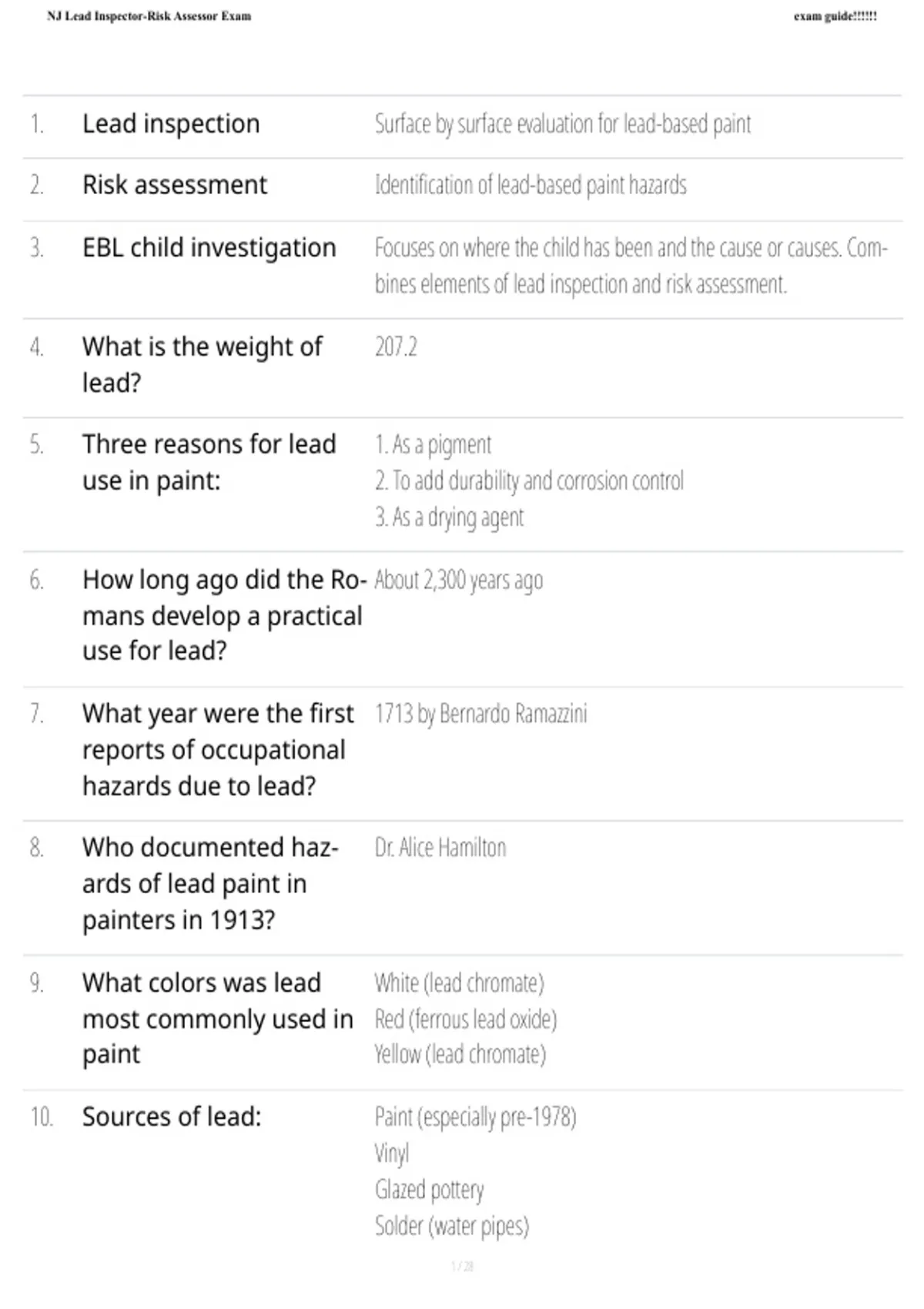Click 'Identification of lead-based paint hazards' definition
This screenshot has height=1309, width=924.
(x=531, y=186)
